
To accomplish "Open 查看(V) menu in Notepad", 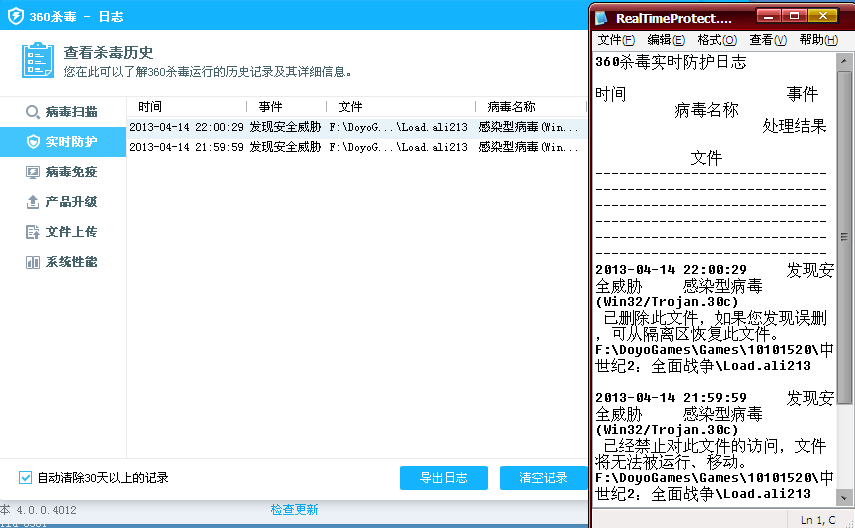I will [x=768, y=40].
